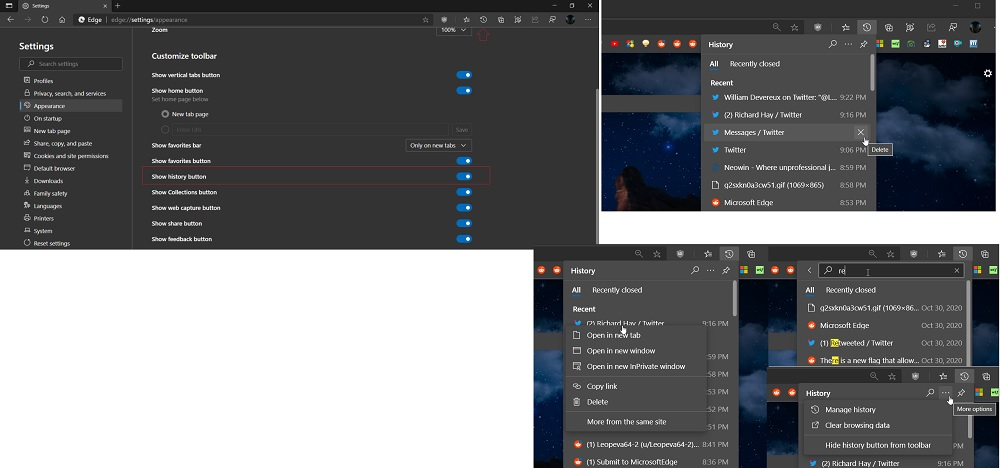Delete the Messages / Twitter history entry
Viewport: 1000px width, 468px height.
[860, 133]
